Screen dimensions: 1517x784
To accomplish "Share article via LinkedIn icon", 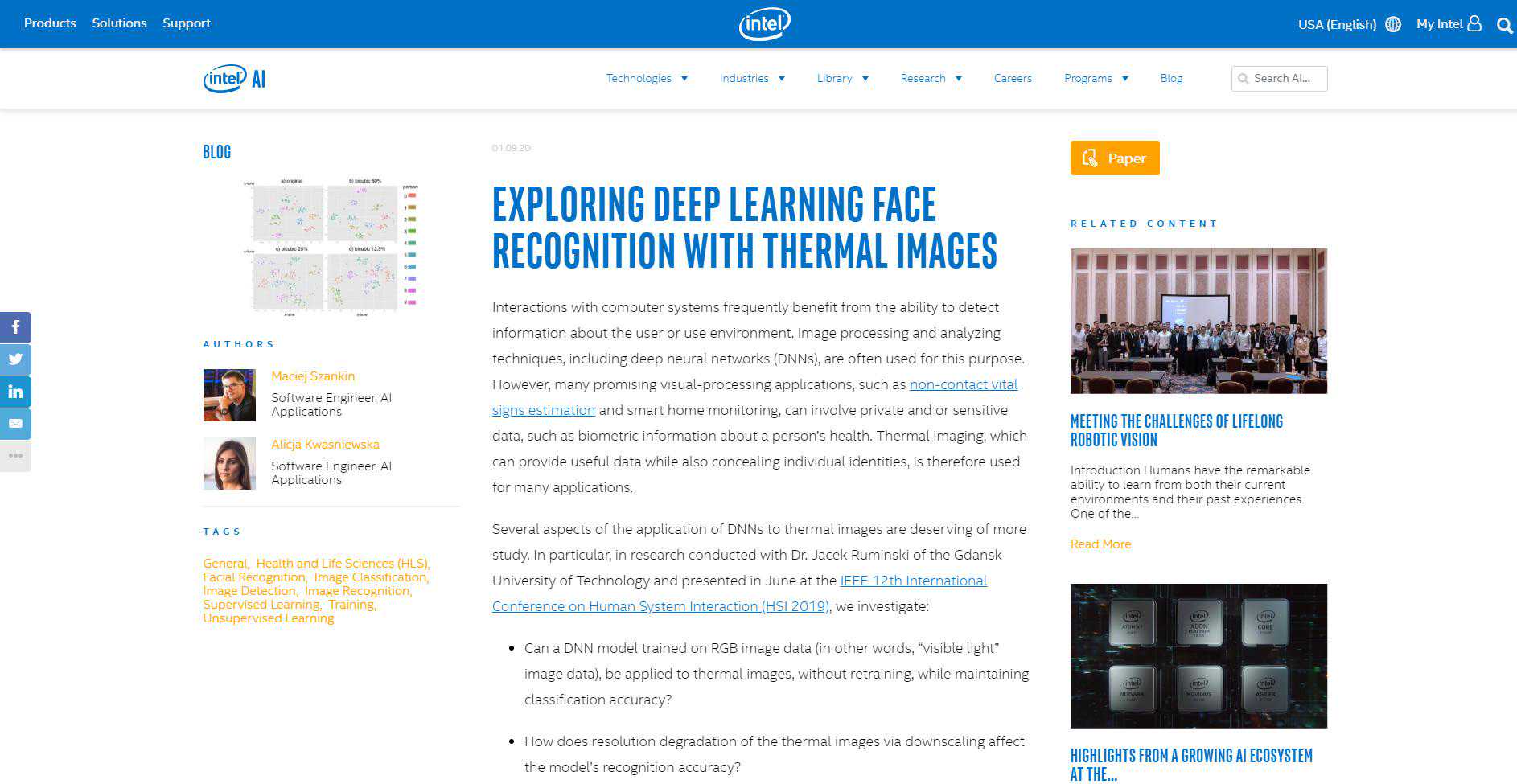I will (15, 392).
